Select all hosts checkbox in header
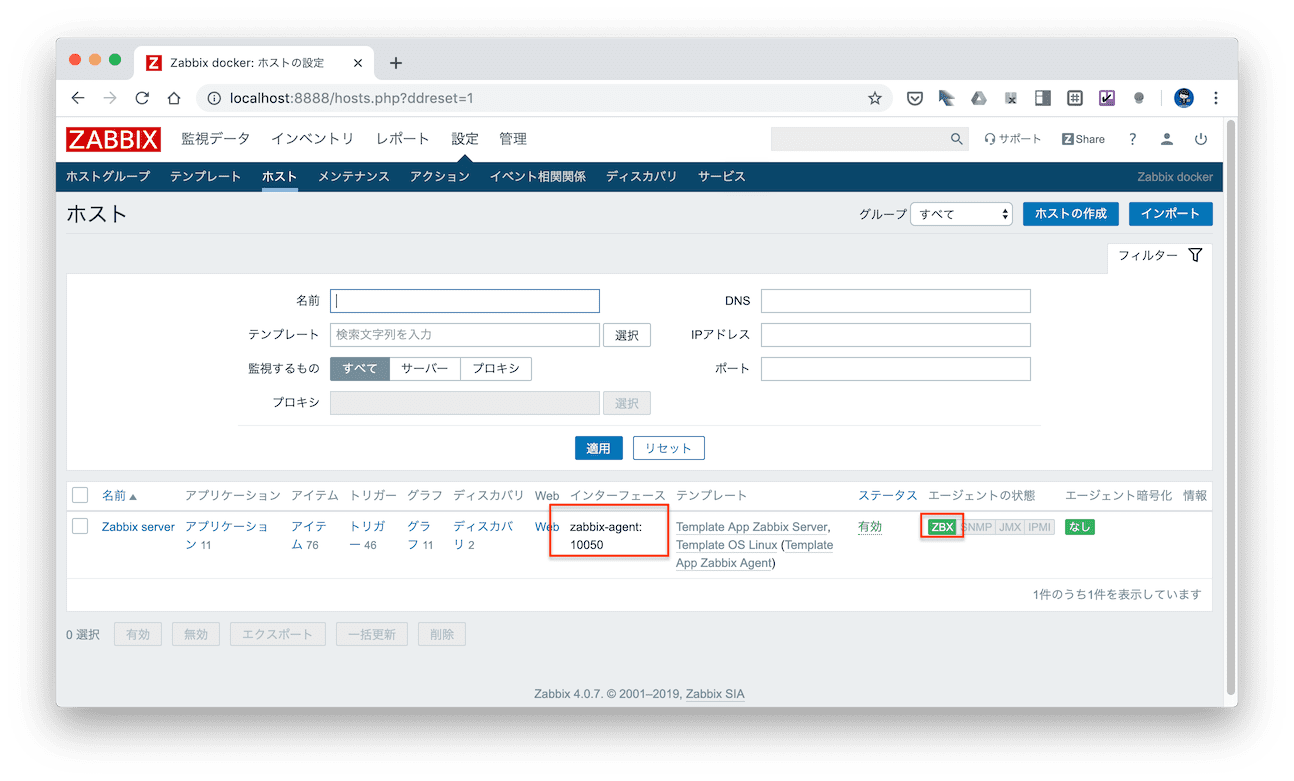 pyautogui.click(x=80, y=495)
